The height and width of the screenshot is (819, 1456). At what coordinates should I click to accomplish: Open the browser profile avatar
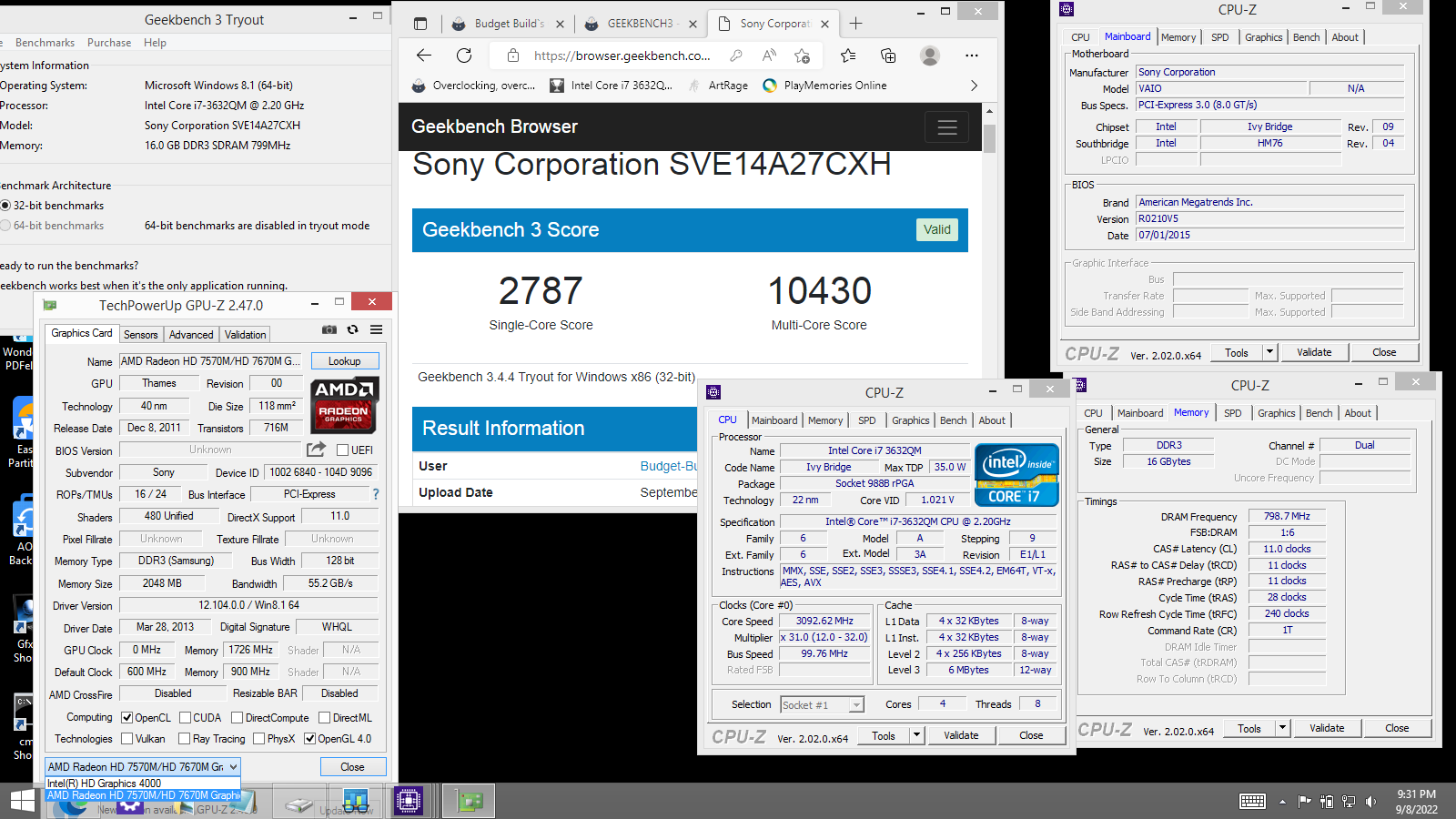click(x=930, y=56)
